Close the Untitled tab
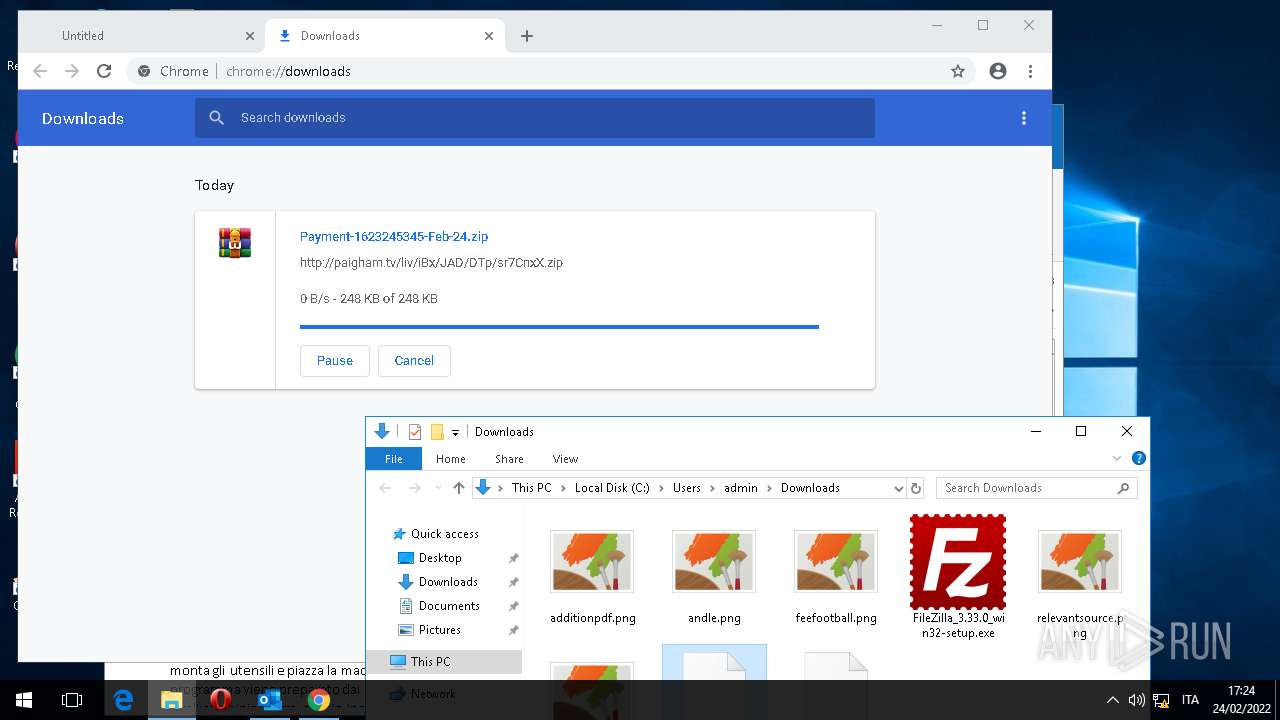This screenshot has width=1280, height=720. [250, 36]
